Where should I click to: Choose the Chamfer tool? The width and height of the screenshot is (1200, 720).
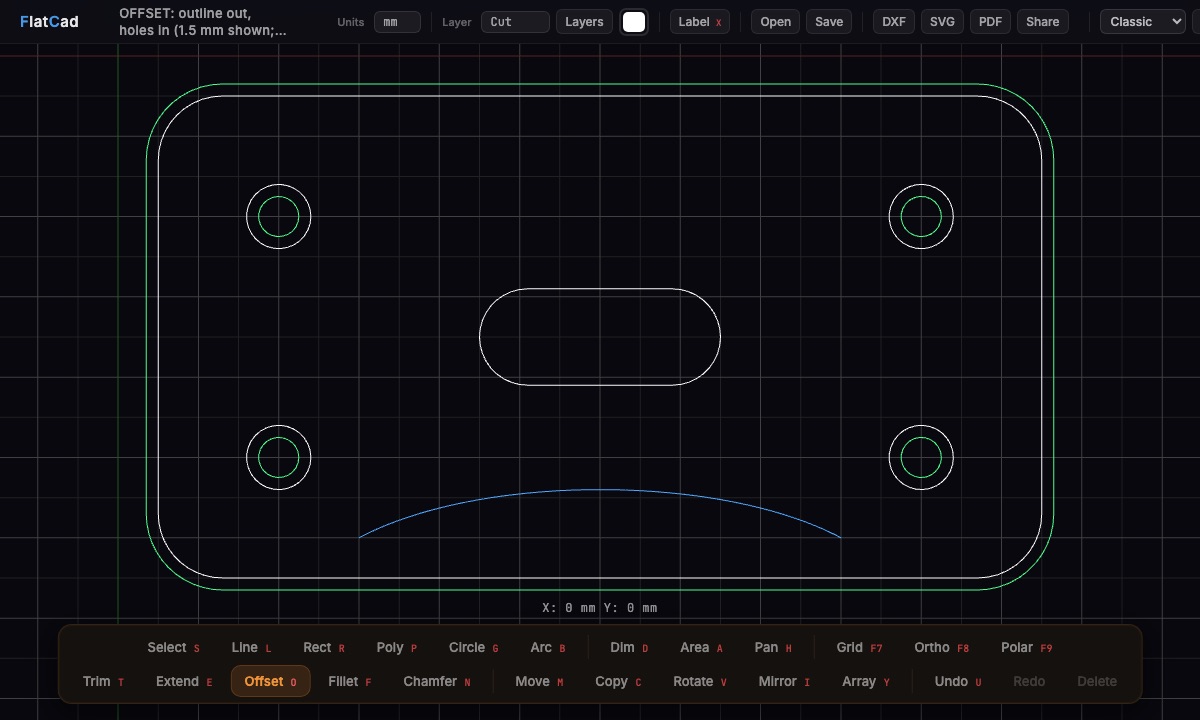click(436, 681)
